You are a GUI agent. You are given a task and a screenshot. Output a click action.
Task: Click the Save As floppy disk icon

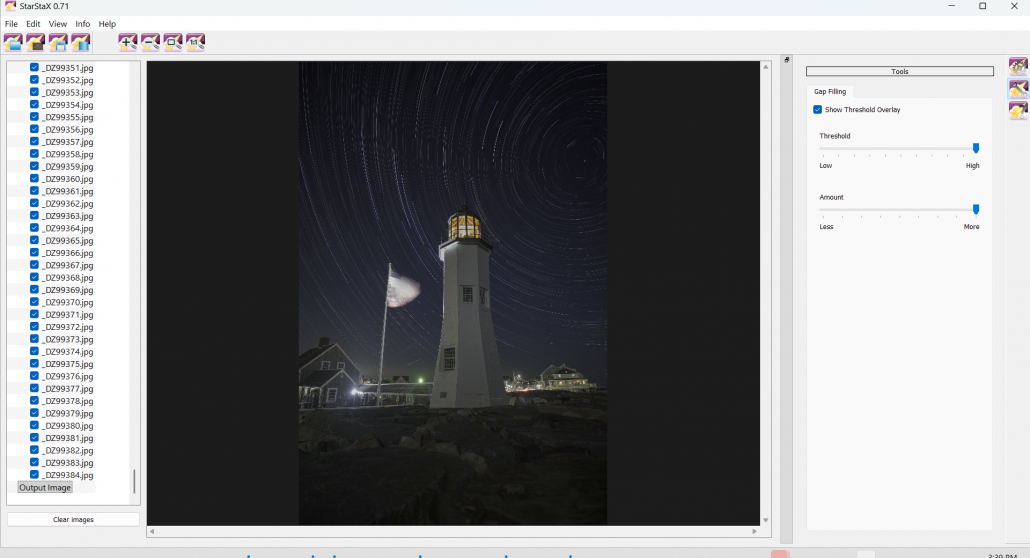coord(58,42)
